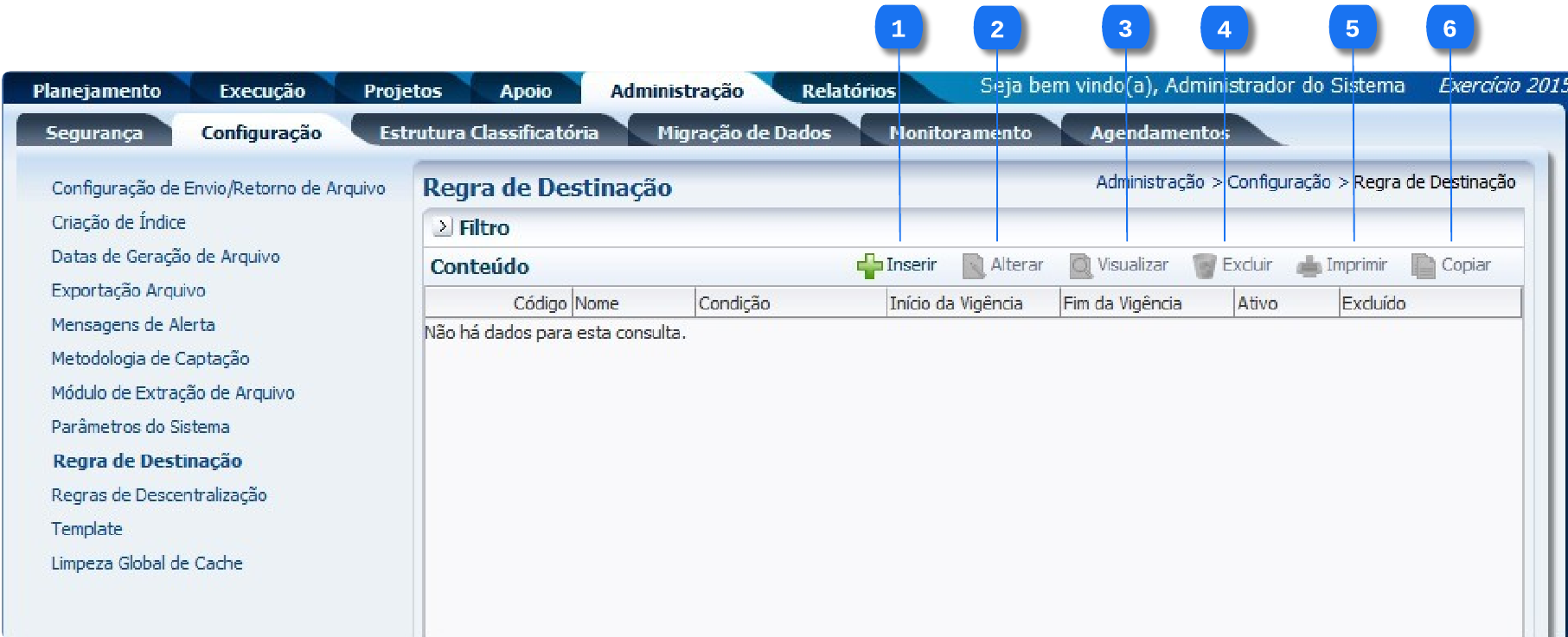Image resolution: width=1568 pixels, height=637 pixels.
Task: Open the Planejamento main tab
Action: [97, 91]
